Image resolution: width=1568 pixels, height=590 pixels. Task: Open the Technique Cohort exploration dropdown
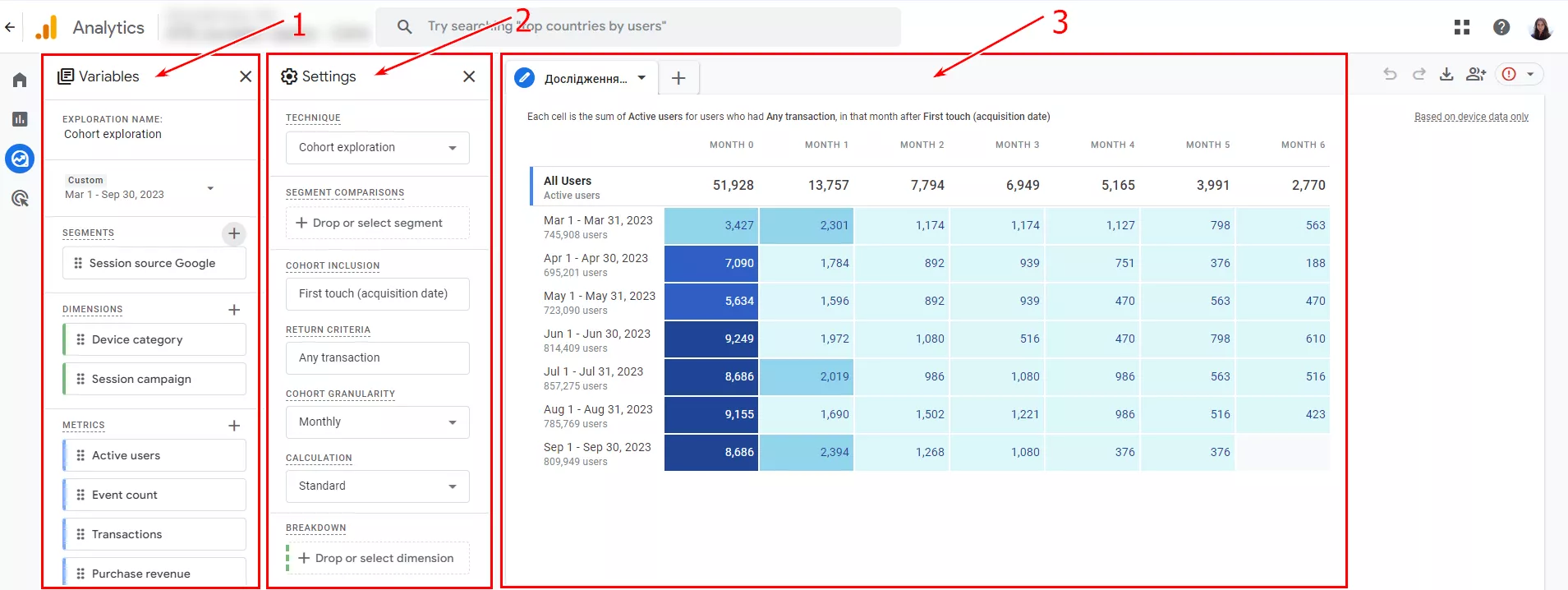point(378,148)
